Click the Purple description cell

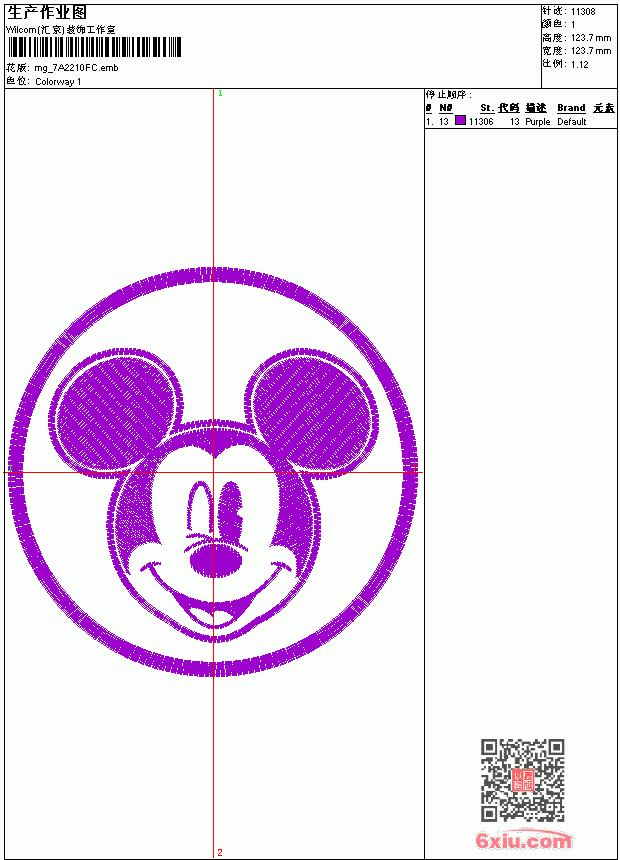(x=538, y=122)
